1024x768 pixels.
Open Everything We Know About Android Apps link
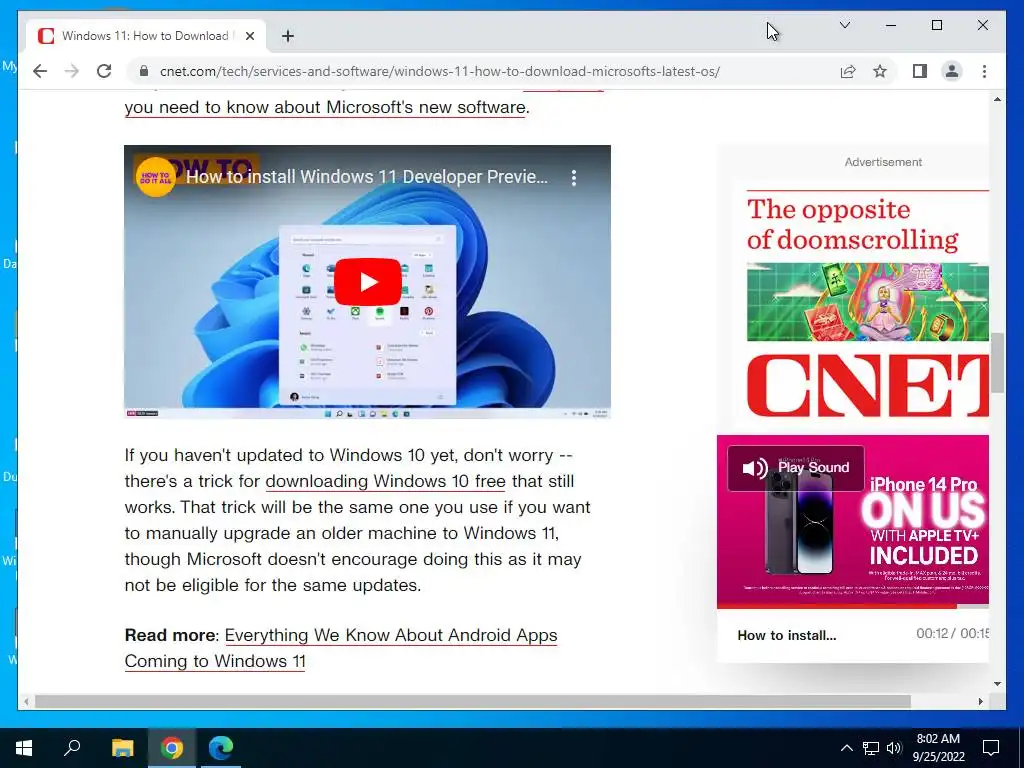pyautogui.click(x=341, y=648)
